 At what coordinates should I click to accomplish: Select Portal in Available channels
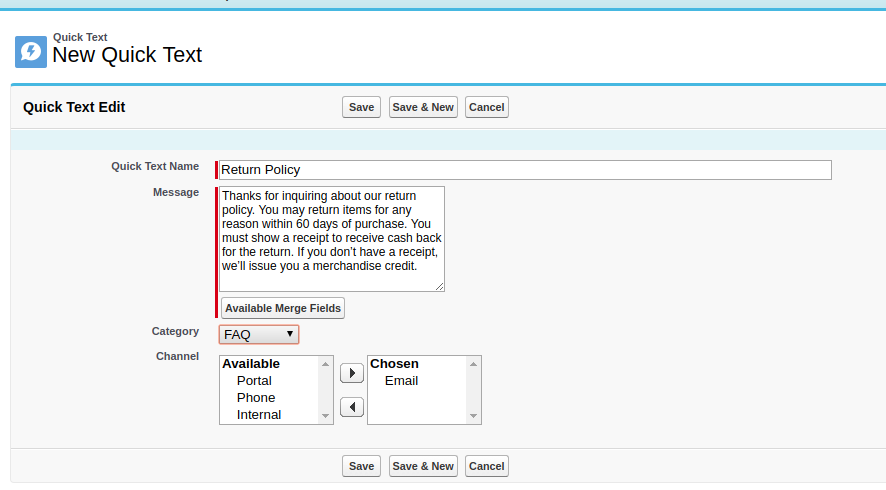click(254, 381)
